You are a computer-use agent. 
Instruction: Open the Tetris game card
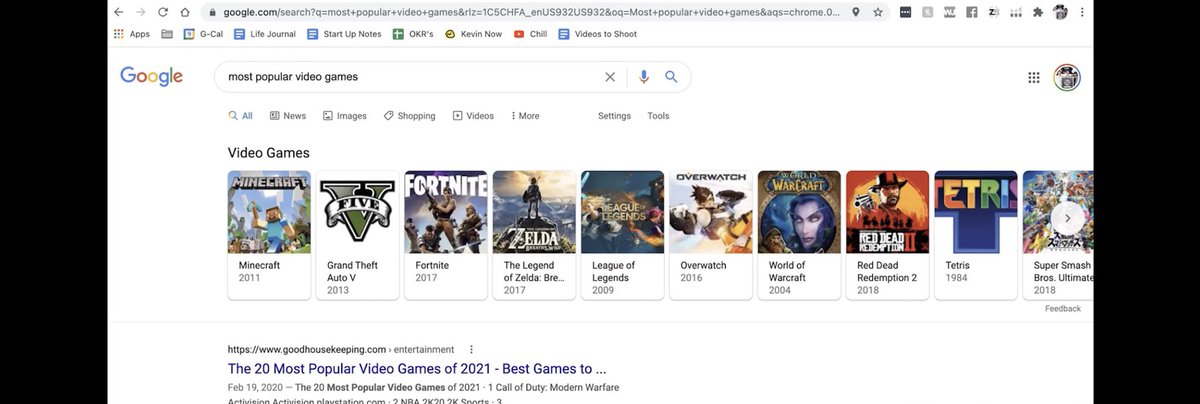point(975,235)
